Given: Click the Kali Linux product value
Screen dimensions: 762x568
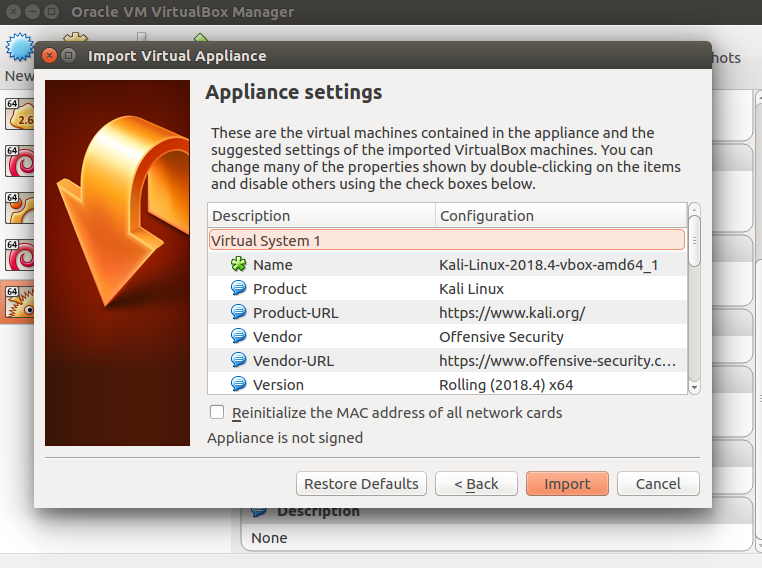Looking at the screenshot, I should pyautogui.click(x=471, y=289).
